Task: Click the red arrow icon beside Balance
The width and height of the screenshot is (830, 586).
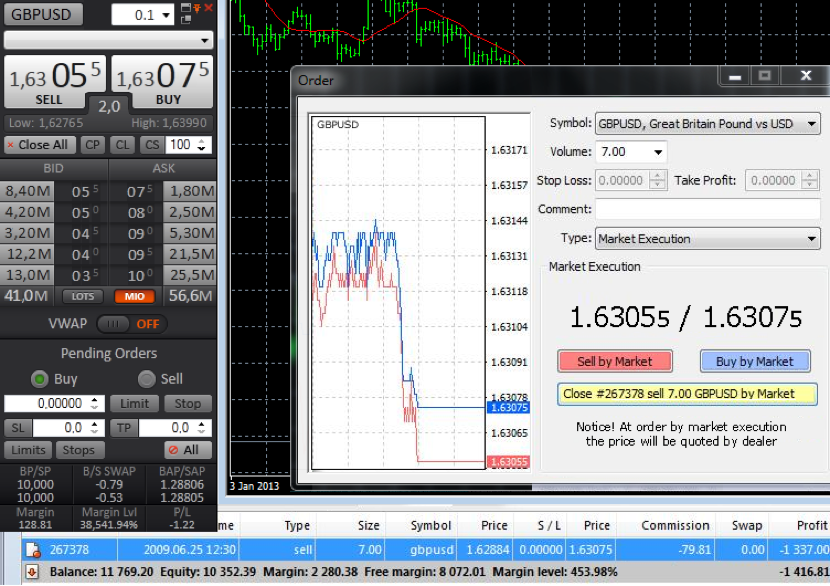Action: (x=31, y=572)
